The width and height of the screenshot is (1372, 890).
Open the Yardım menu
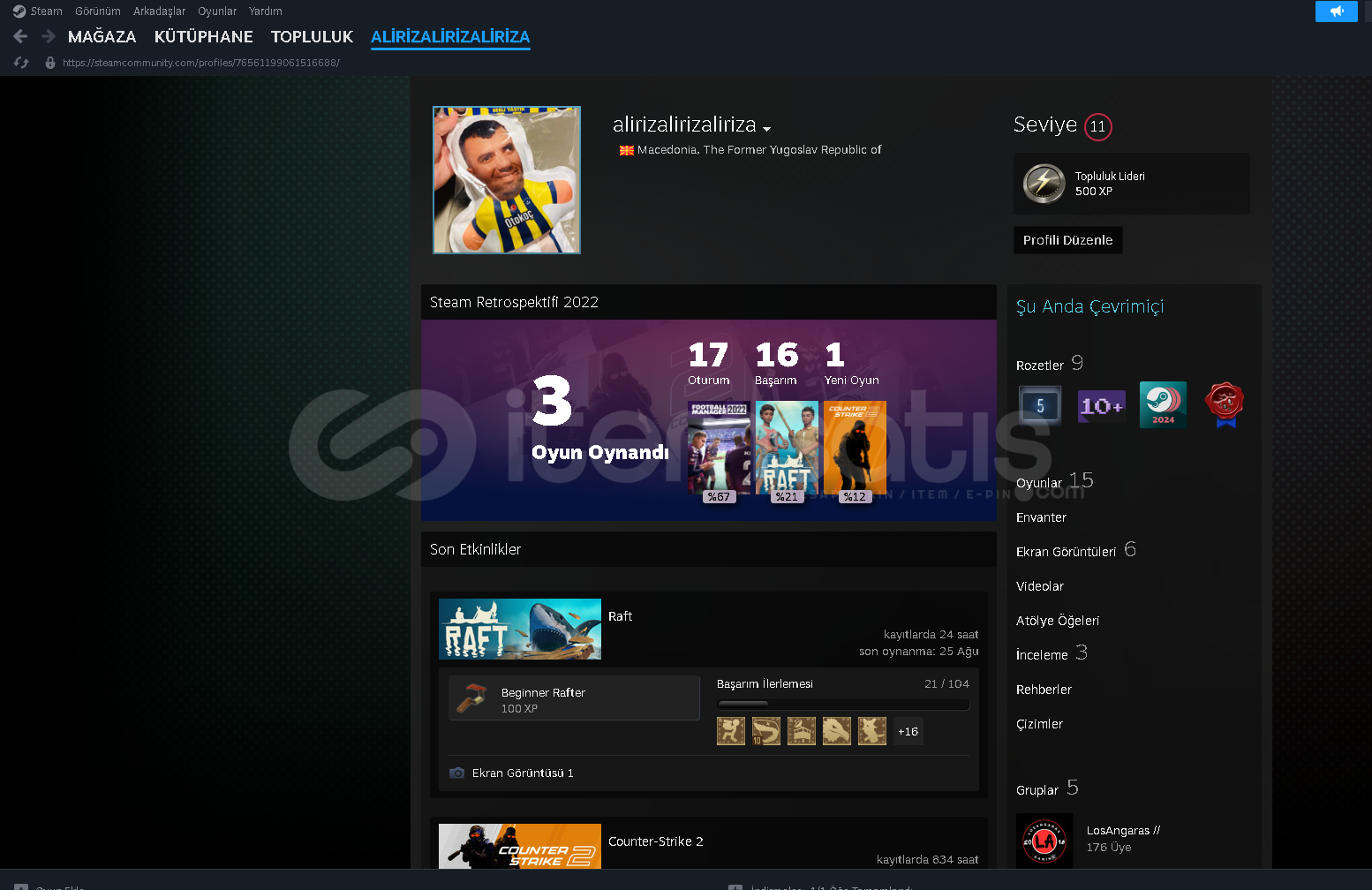pyautogui.click(x=266, y=11)
